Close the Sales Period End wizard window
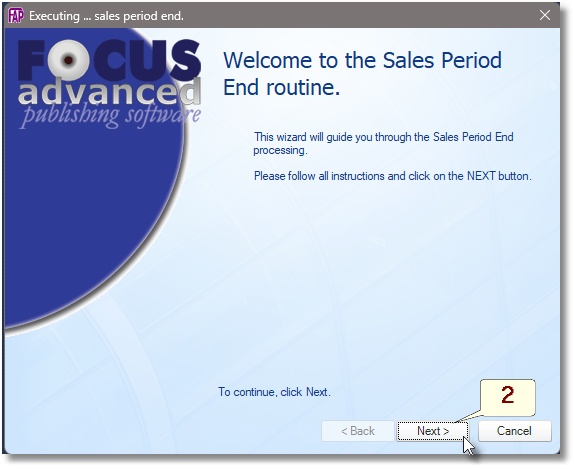Screen dimensions: 574x469 pyautogui.click(x=545, y=15)
